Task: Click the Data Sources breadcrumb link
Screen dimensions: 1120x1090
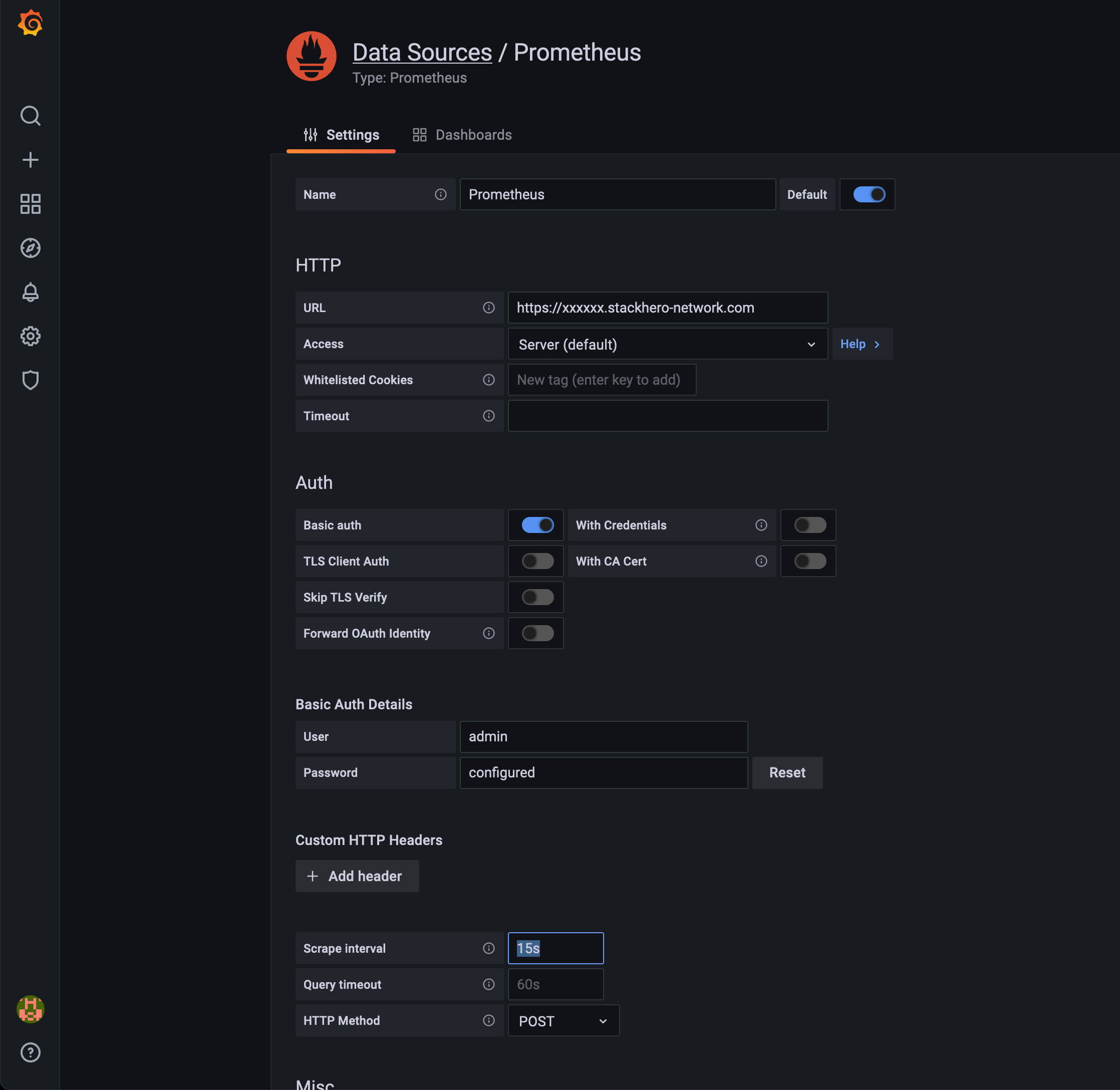Action: click(422, 52)
